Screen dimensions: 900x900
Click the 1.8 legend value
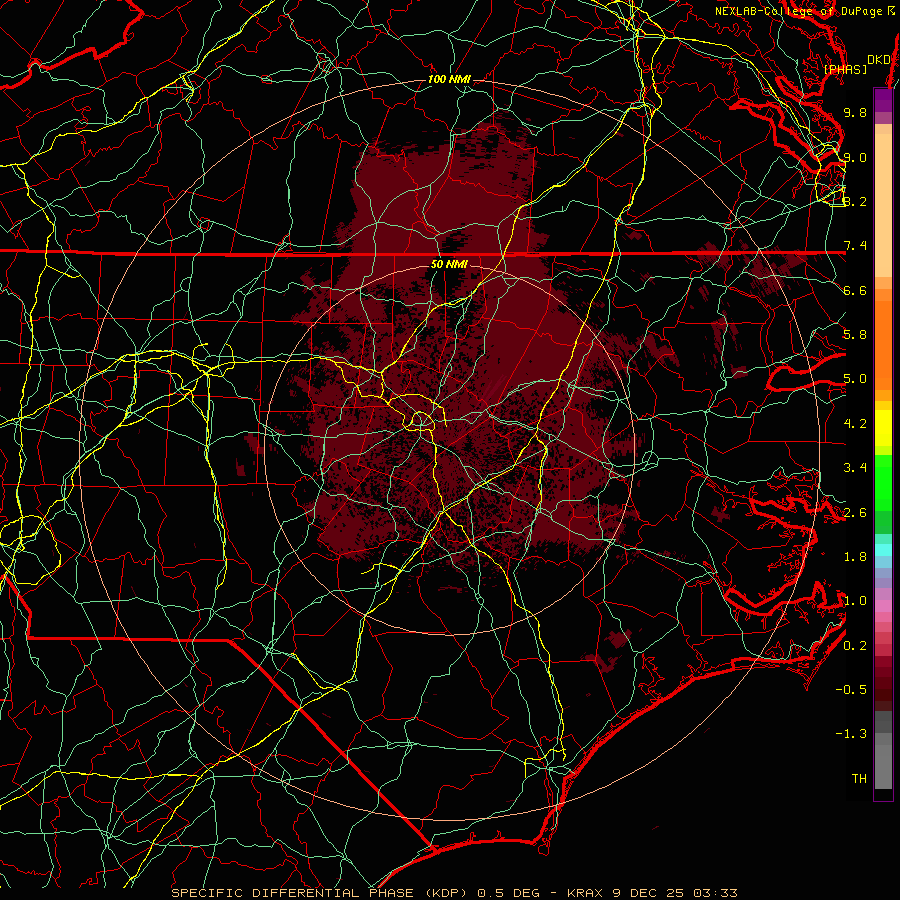pos(855,557)
